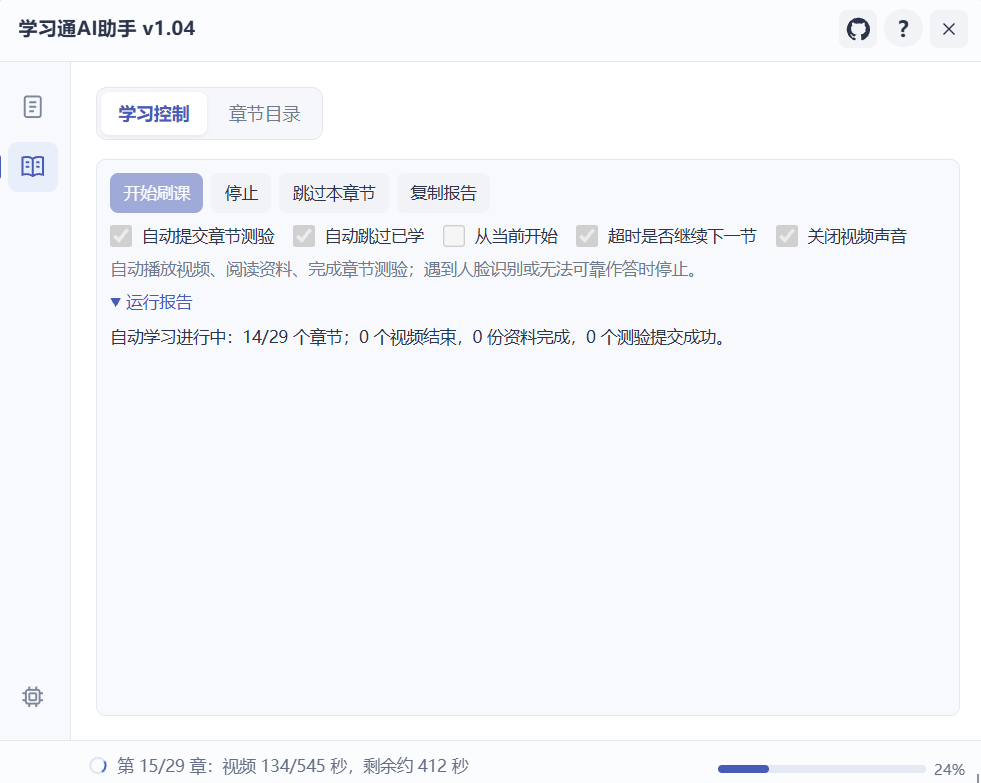Open the GitHub repository icon
The height and width of the screenshot is (783, 981).
click(x=858, y=29)
